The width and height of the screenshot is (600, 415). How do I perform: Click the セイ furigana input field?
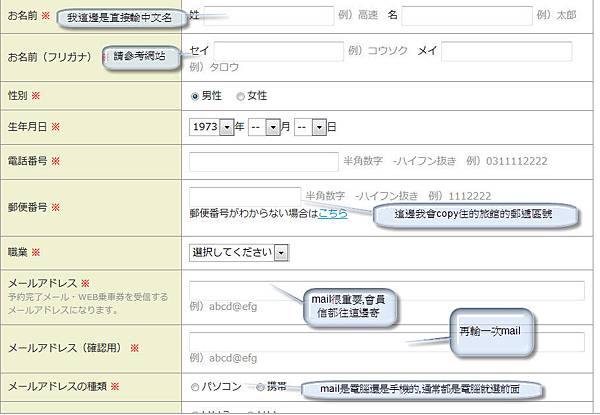pos(279,51)
